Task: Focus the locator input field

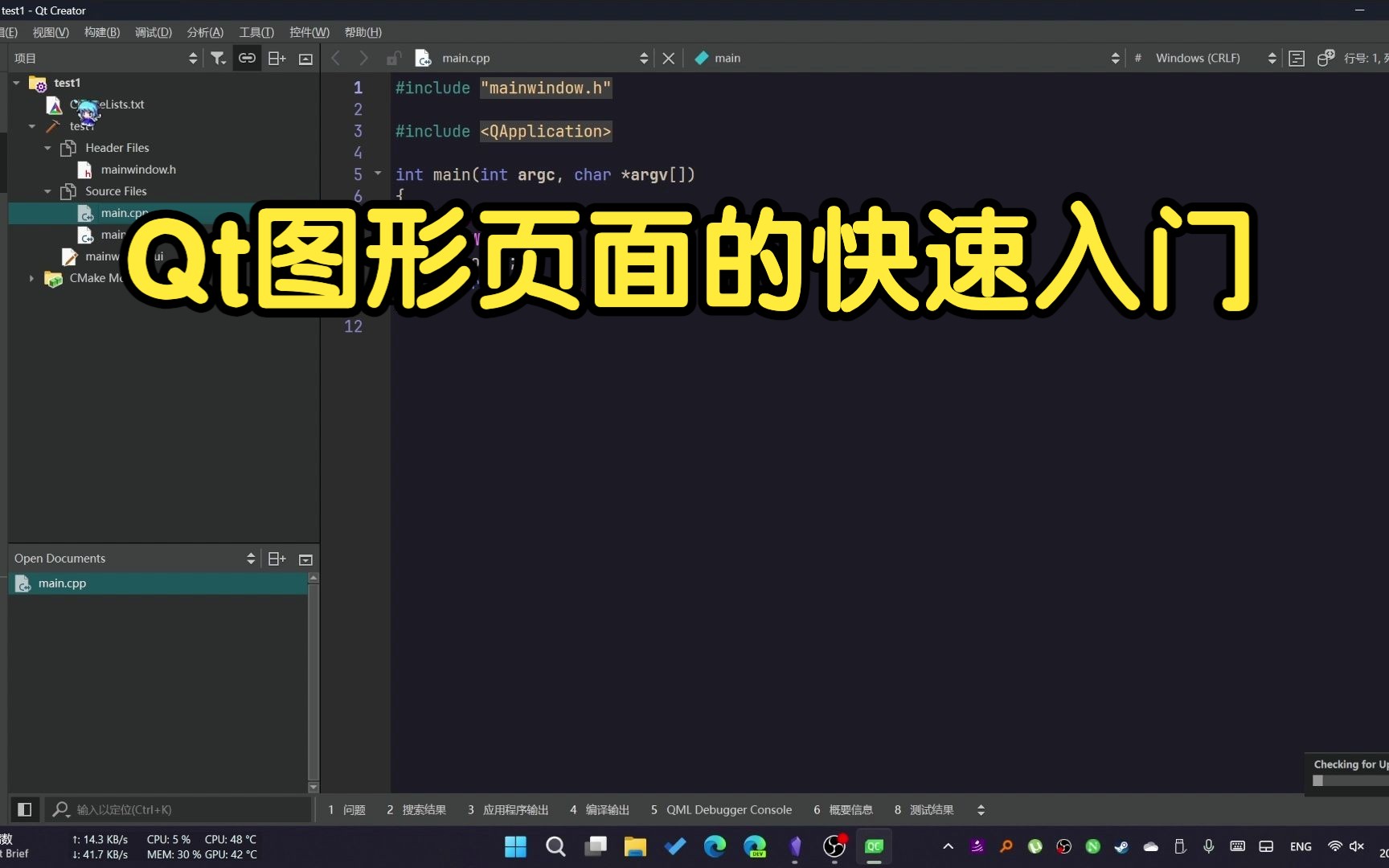Action: click(x=178, y=809)
